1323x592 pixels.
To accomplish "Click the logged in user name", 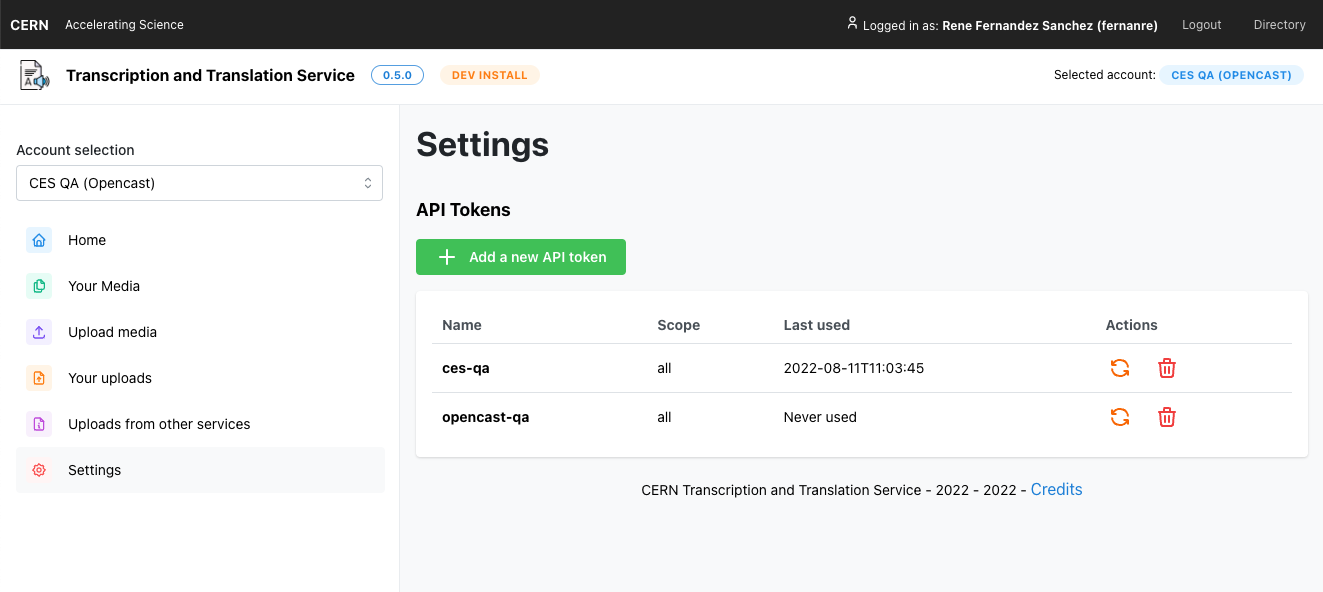I will (x=1050, y=26).
